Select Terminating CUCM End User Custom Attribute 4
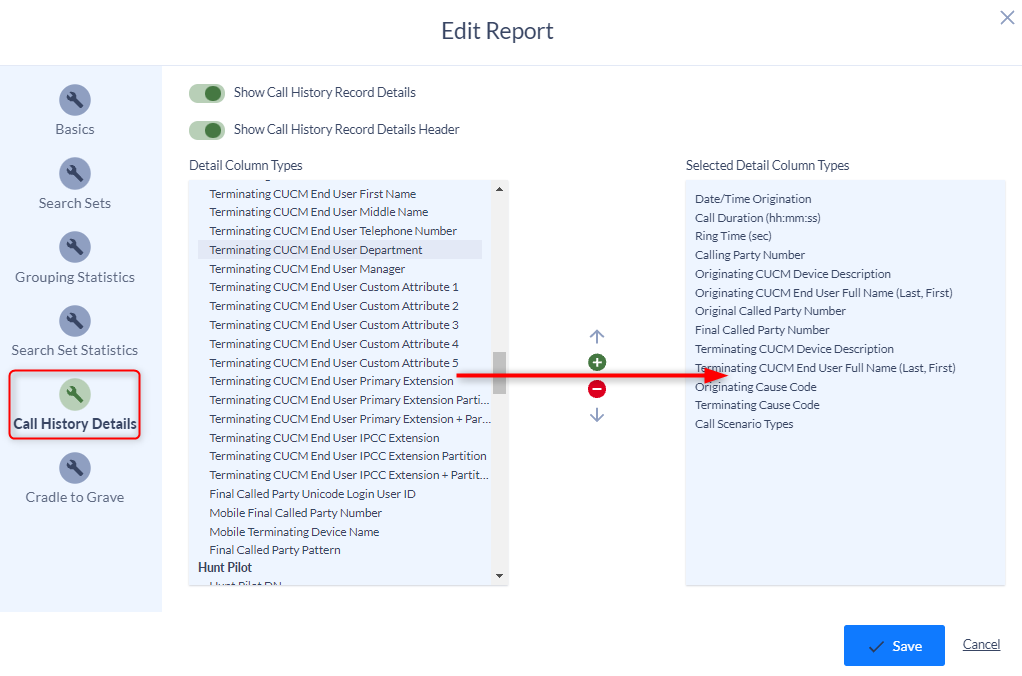This screenshot has height=676, width=1022. [334, 344]
